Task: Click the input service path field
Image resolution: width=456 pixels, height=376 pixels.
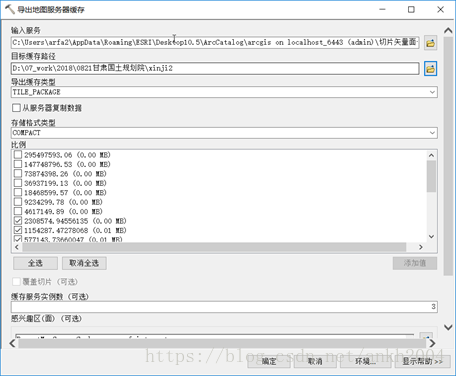Action: coord(215,43)
